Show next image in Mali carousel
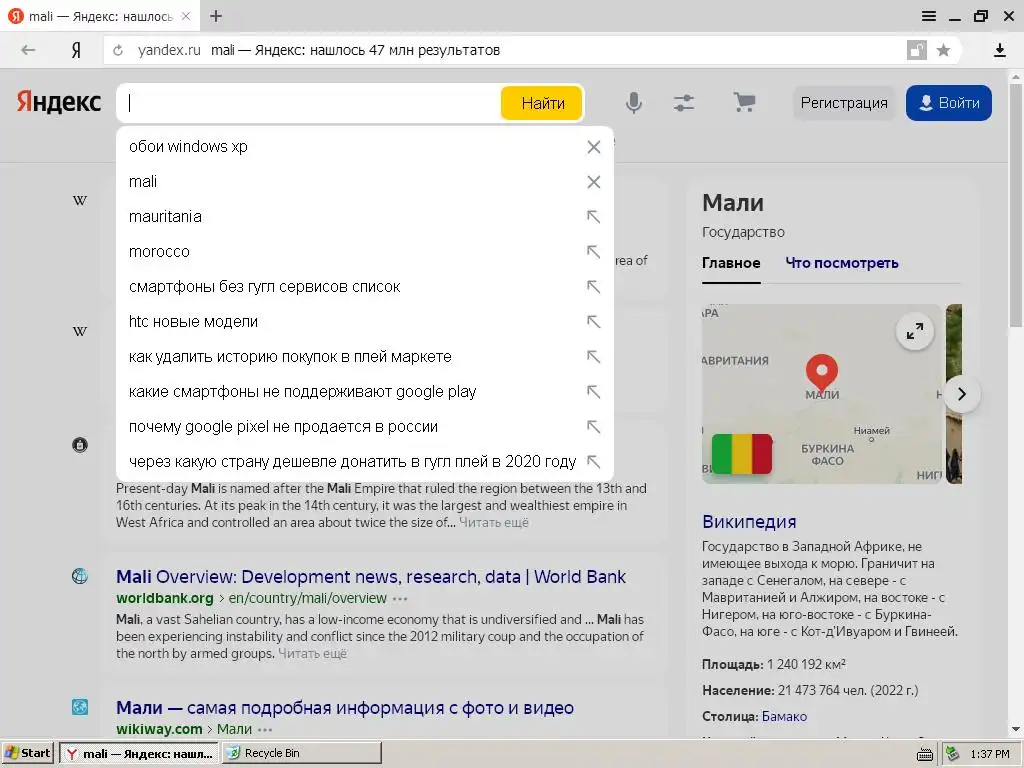 click(961, 394)
